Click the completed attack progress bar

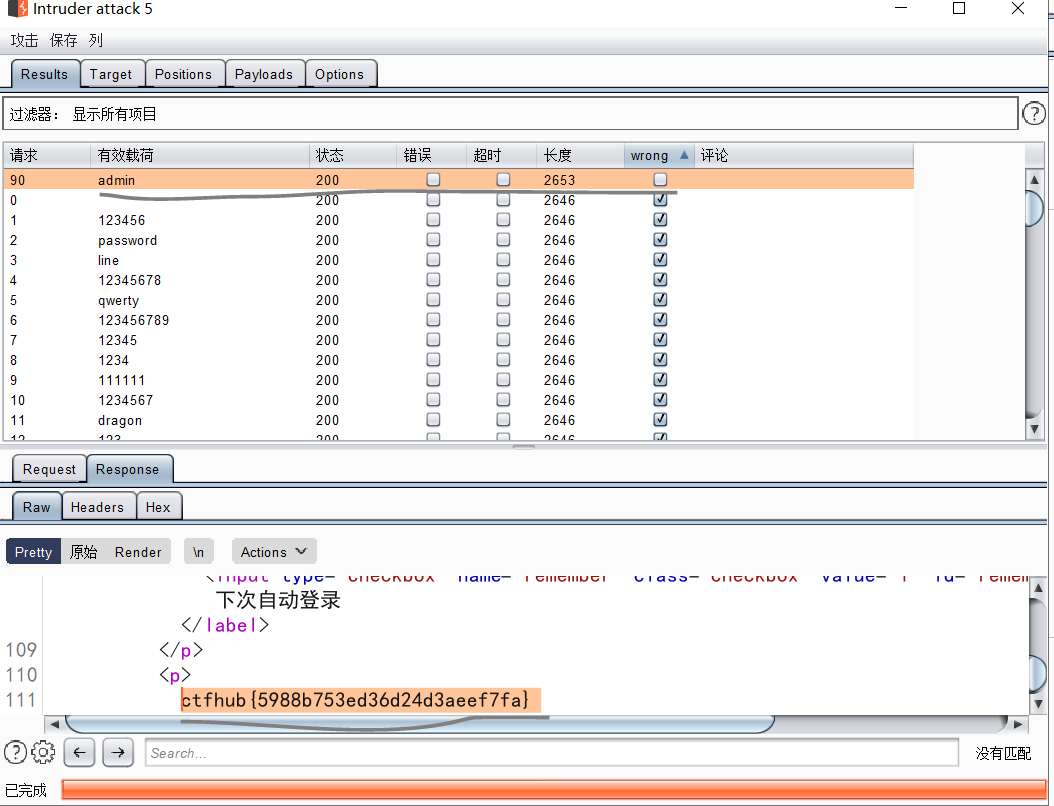[x=554, y=789]
